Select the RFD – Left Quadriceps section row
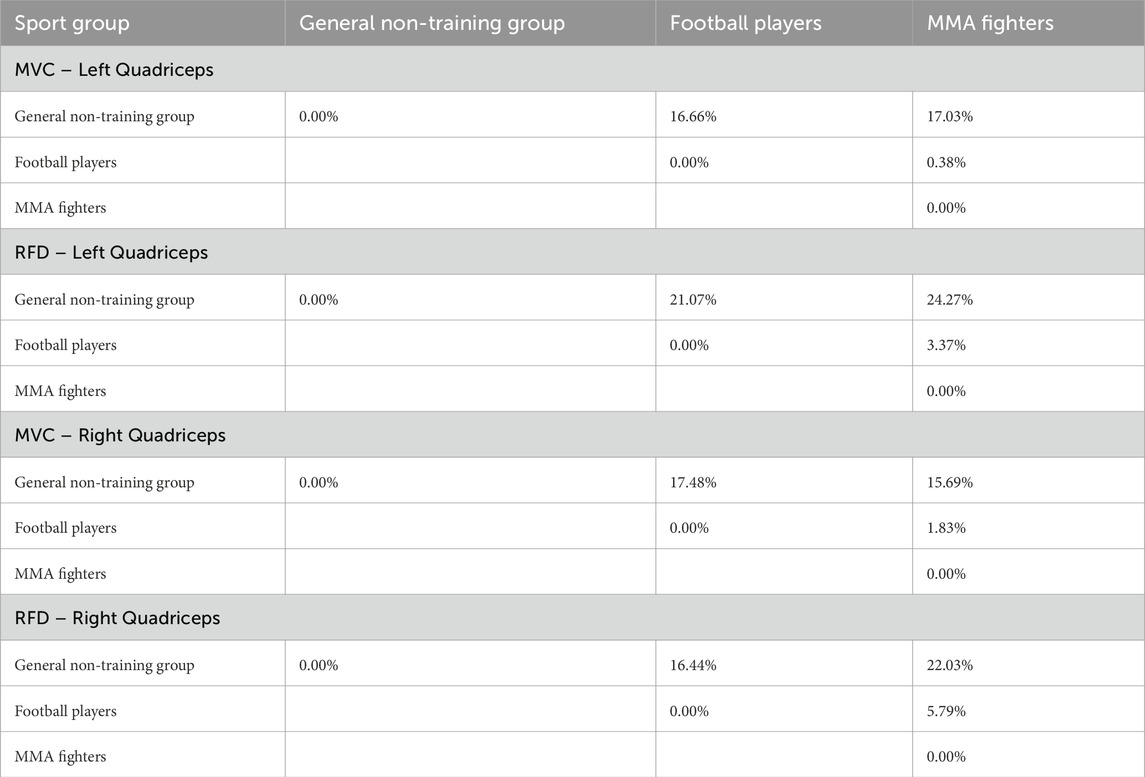Viewport: 1145px width, 777px height. point(572,252)
